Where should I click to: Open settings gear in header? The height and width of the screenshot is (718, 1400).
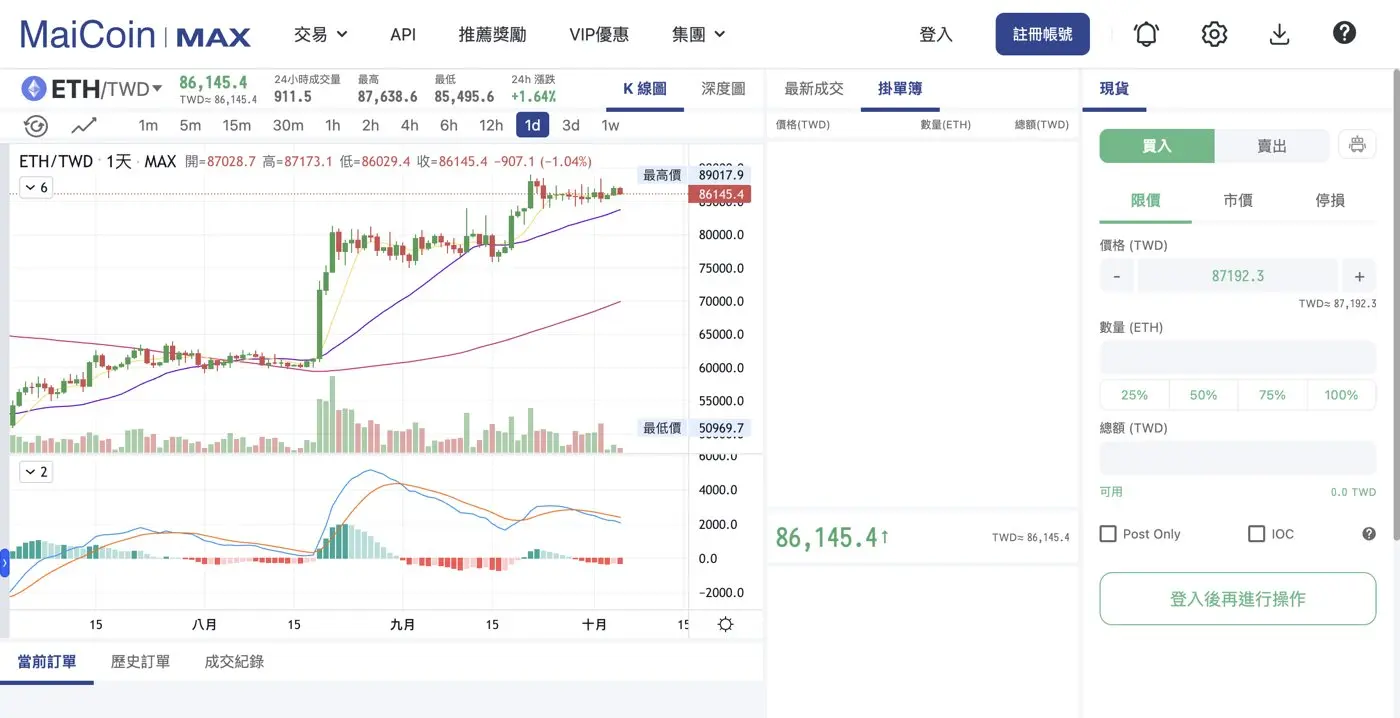(x=1214, y=34)
